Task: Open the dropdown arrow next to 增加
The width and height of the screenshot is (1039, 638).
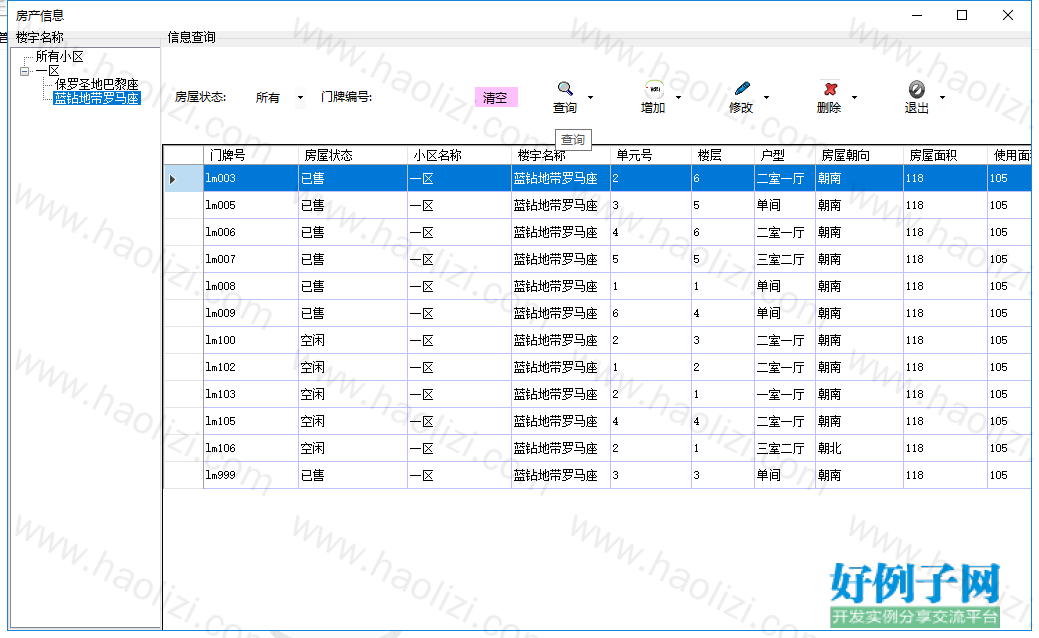Action: (x=679, y=97)
